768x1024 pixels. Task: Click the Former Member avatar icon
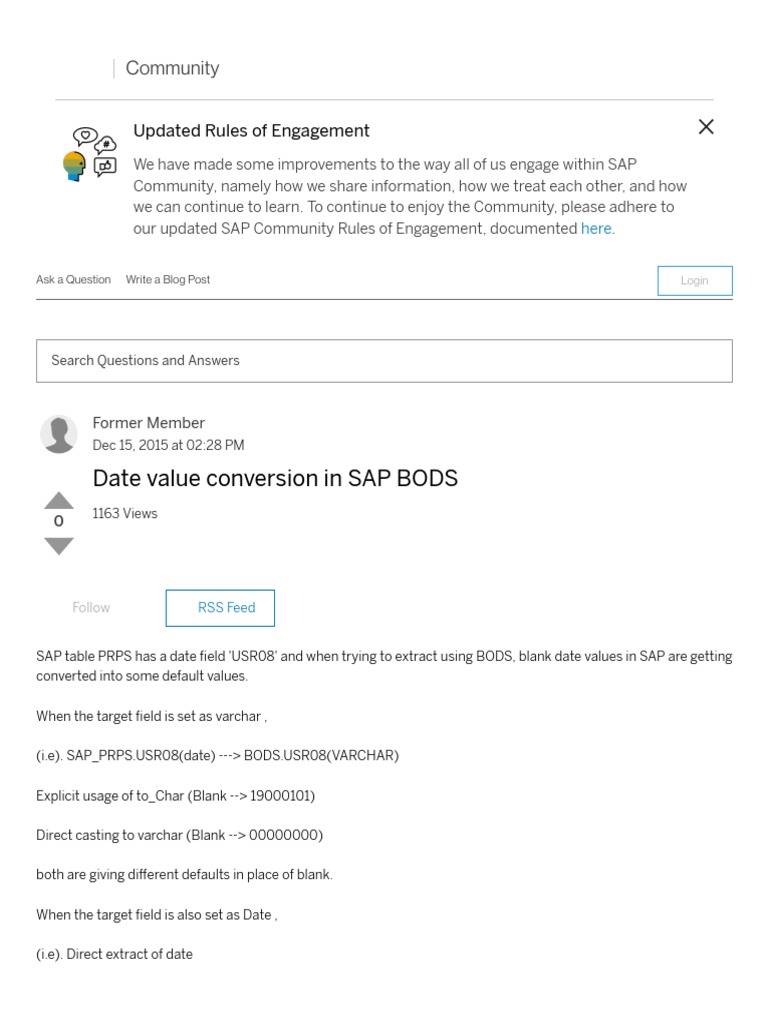coord(59,434)
